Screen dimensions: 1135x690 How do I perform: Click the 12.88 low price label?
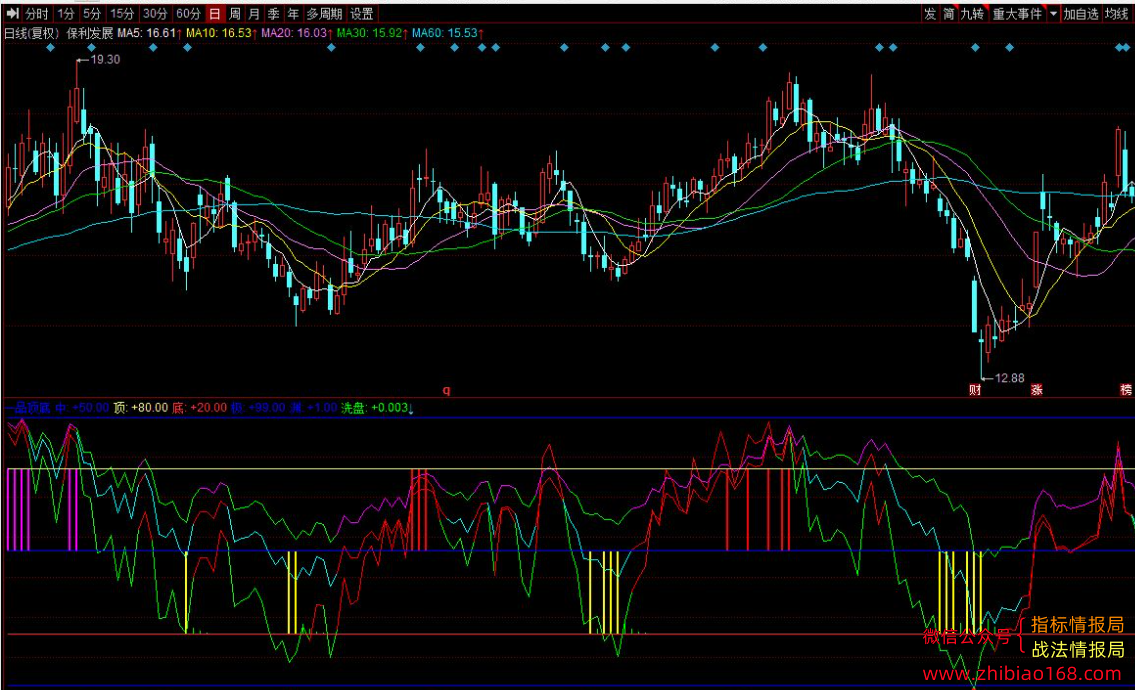coord(1009,378)
